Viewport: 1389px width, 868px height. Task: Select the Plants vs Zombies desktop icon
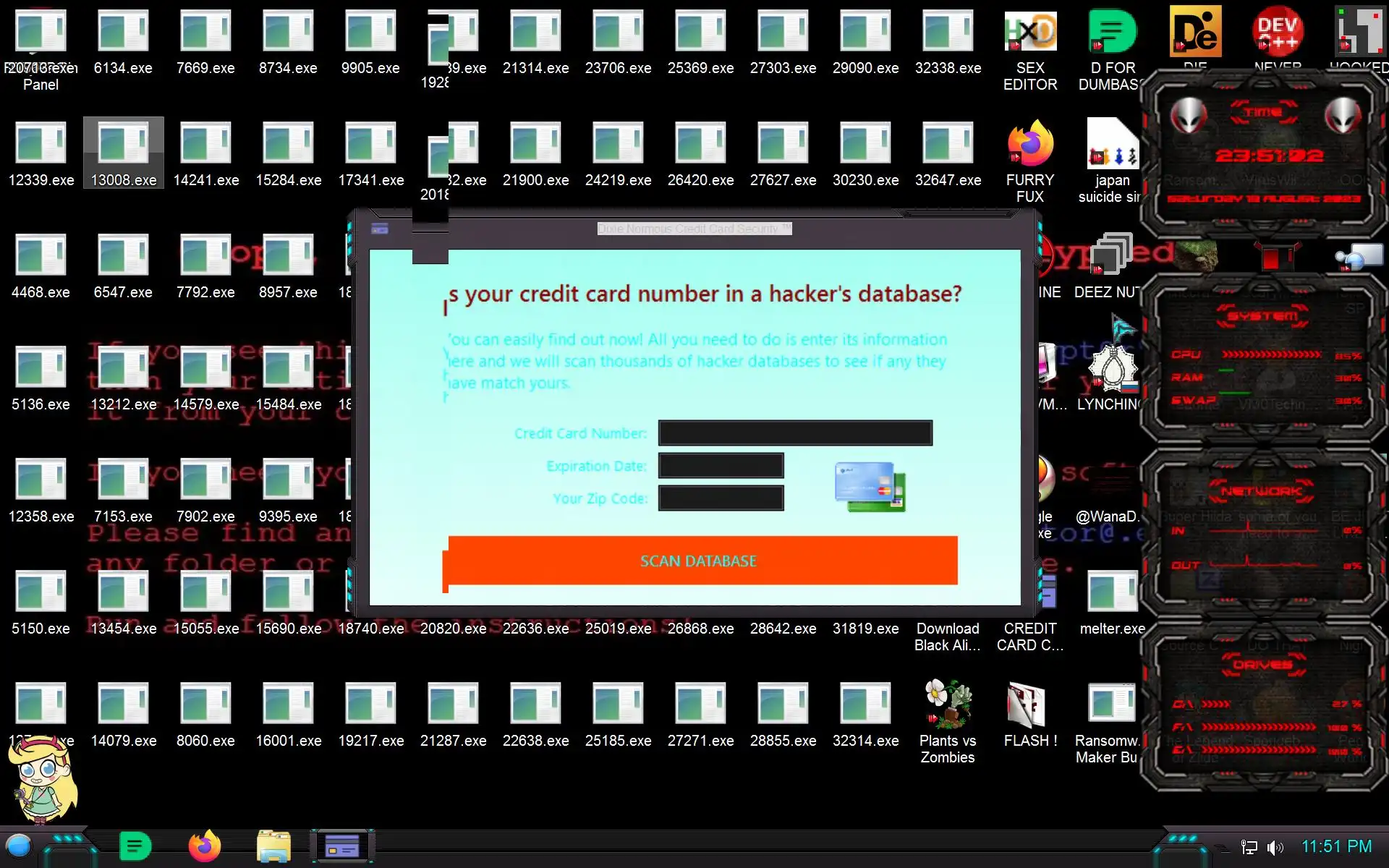click(x=947, y=705)
